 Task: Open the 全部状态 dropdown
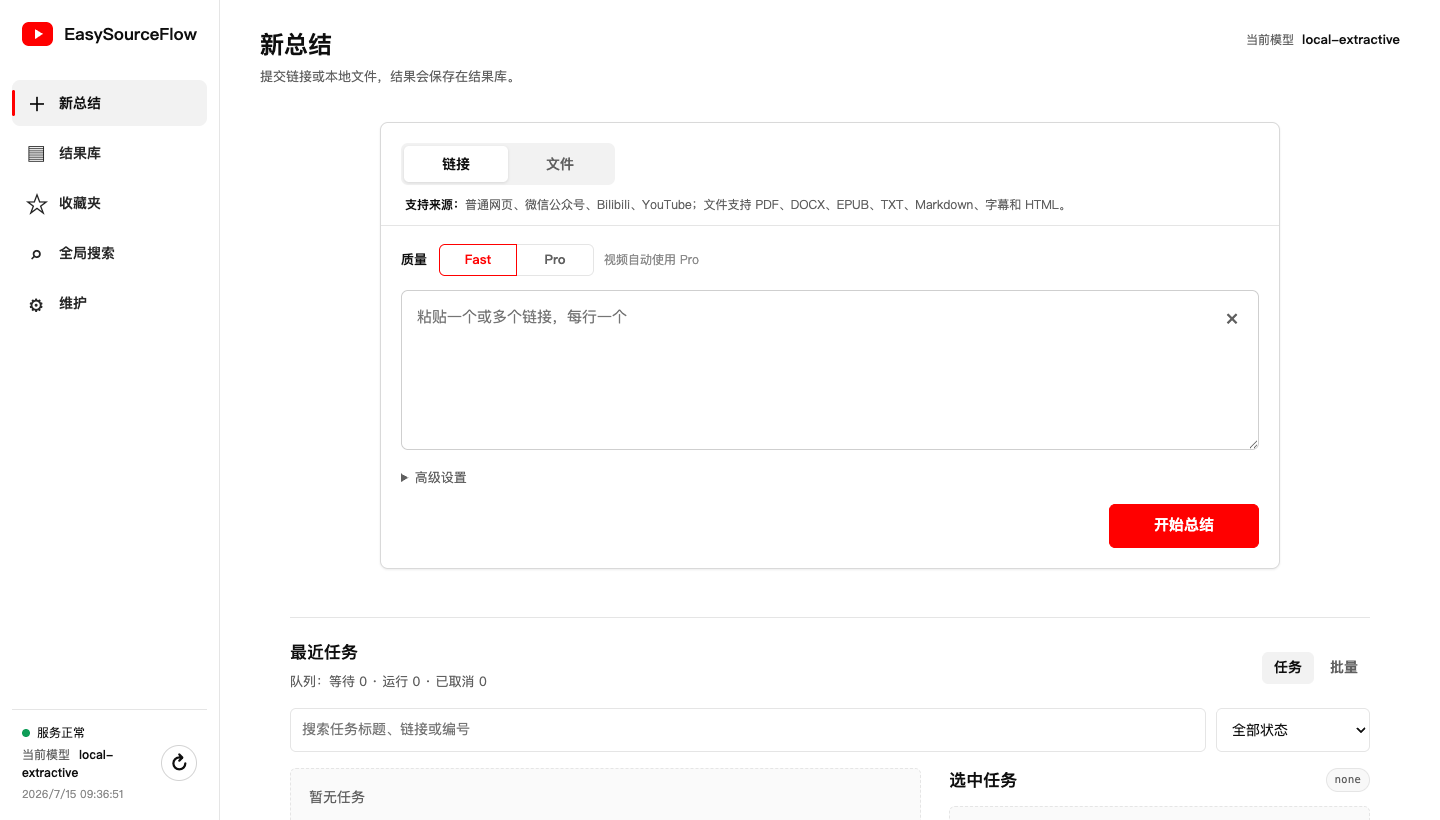click(1293, 730)
